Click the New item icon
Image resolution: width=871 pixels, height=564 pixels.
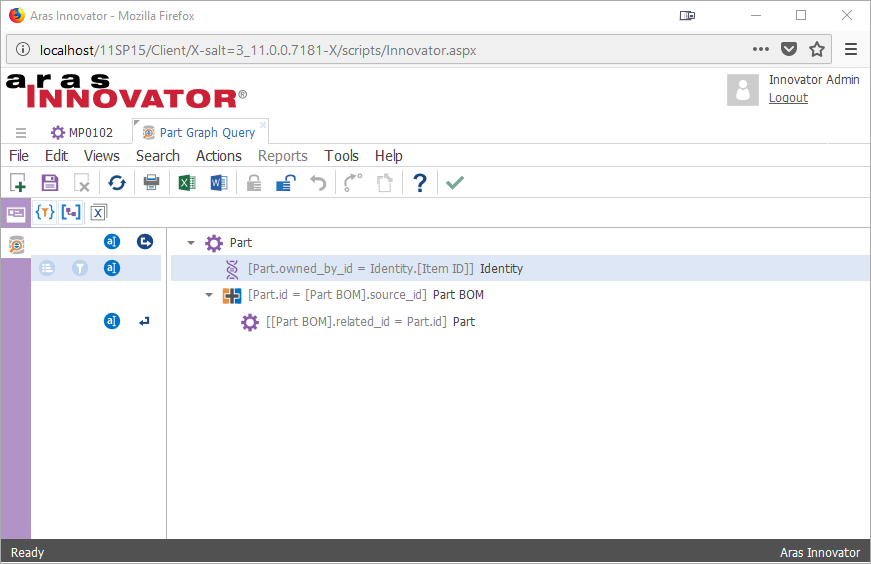pos(18,183)
